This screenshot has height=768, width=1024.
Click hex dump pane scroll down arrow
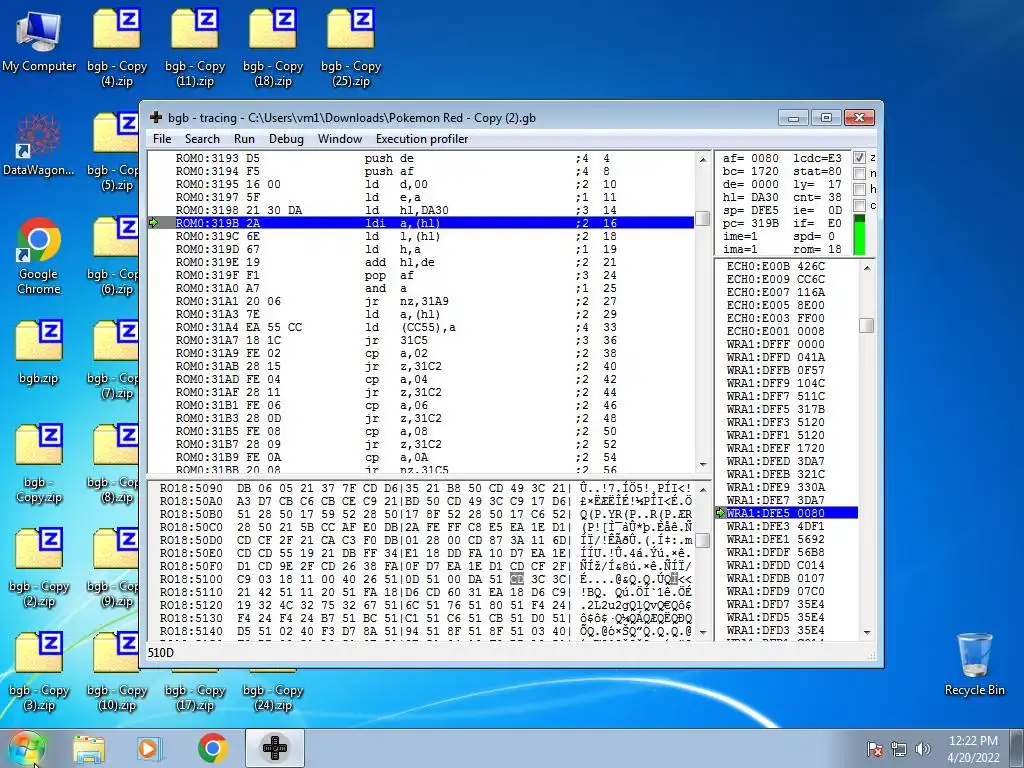pyautogui.click(x=703, y=632)
